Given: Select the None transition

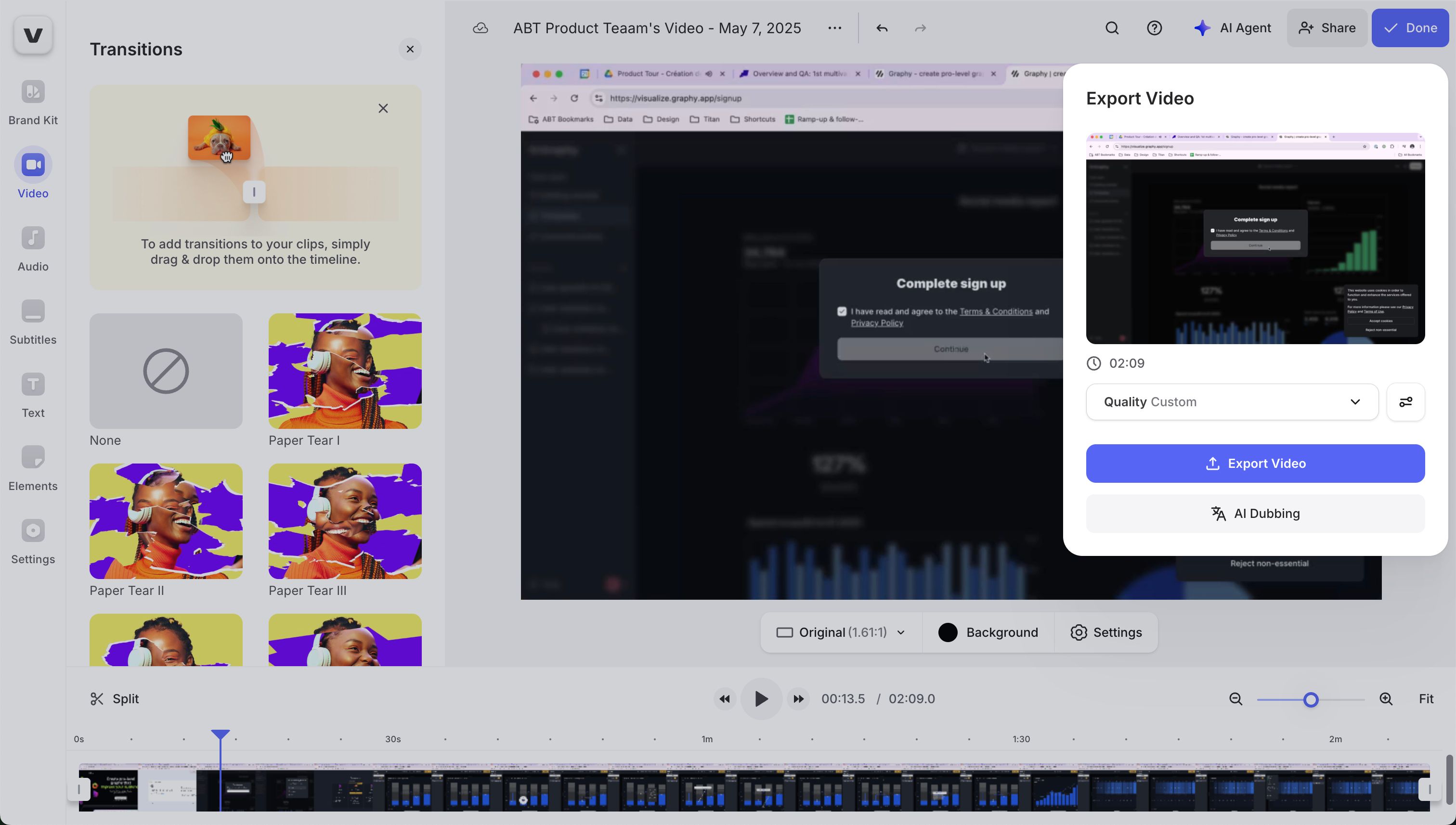Looking at the screenshot, I should pos(166,371).
